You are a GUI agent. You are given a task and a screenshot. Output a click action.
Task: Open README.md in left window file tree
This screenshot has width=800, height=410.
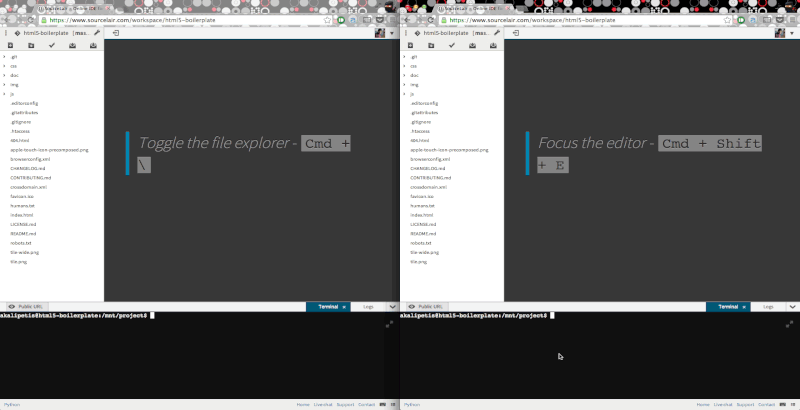pyautogui.click(x=23, y=234)
